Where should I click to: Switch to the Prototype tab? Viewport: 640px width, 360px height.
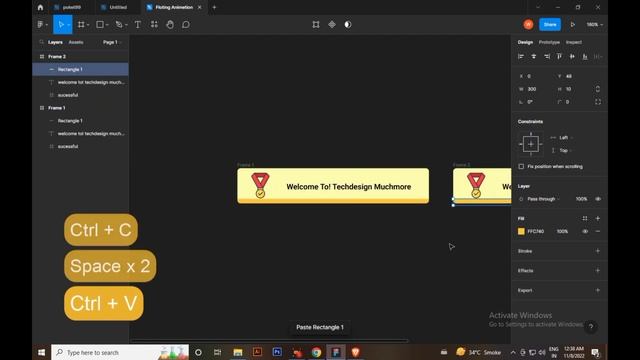(x=549, y=42)
